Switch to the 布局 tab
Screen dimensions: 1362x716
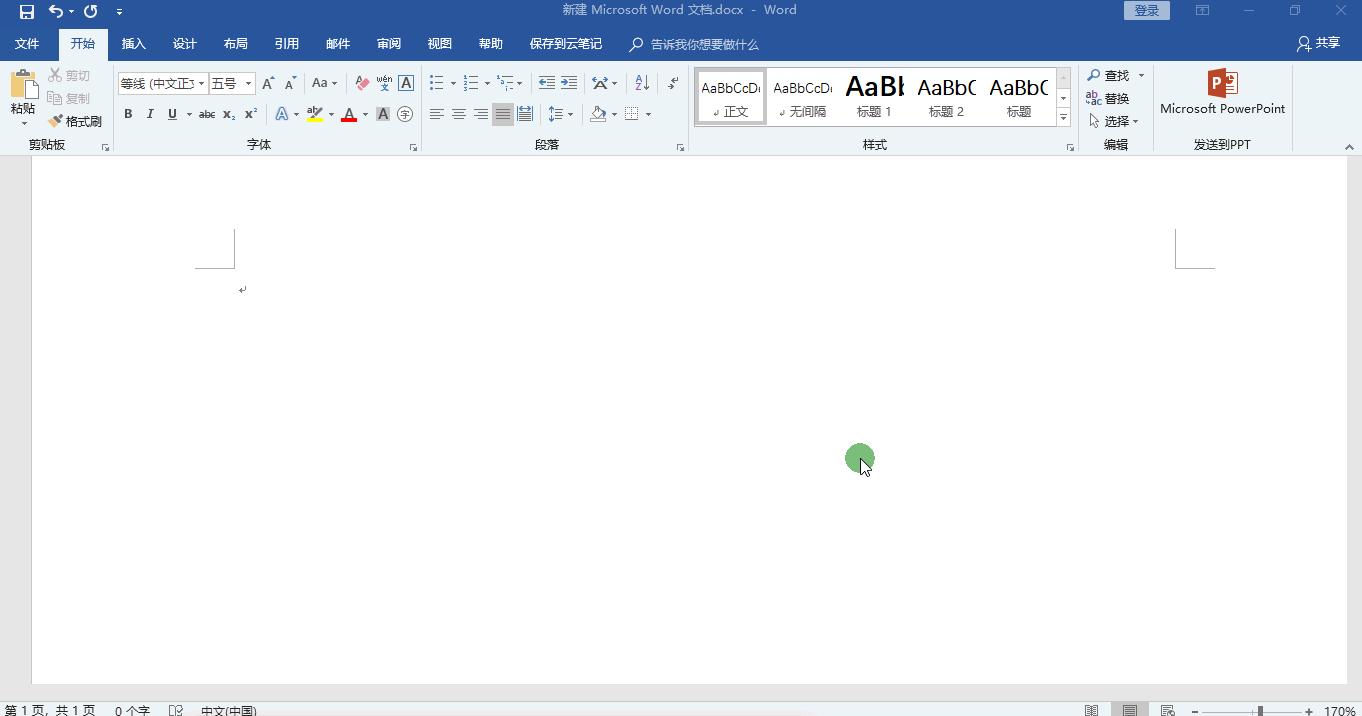coord(236,44)
